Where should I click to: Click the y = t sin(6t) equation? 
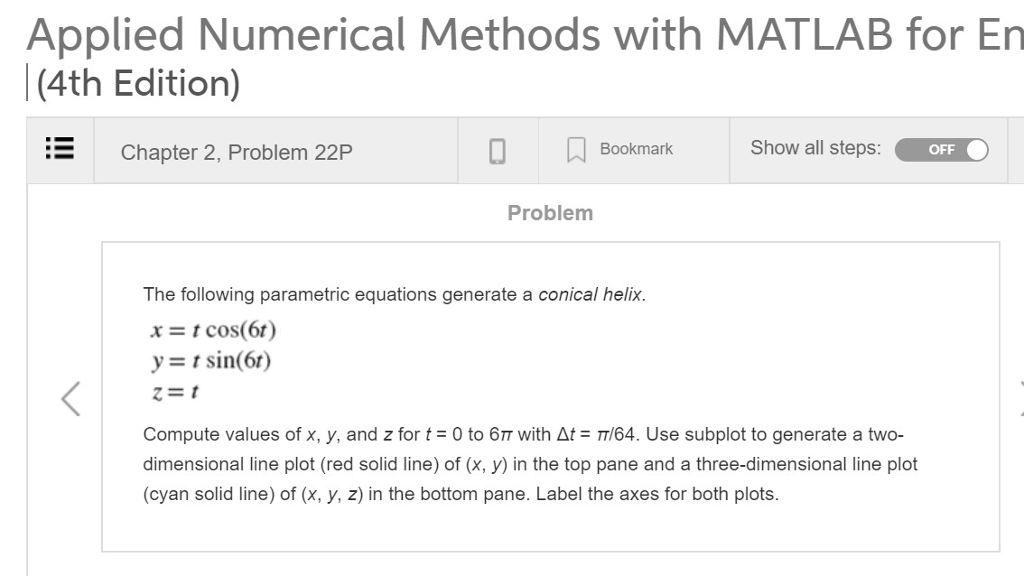[212, 360]
